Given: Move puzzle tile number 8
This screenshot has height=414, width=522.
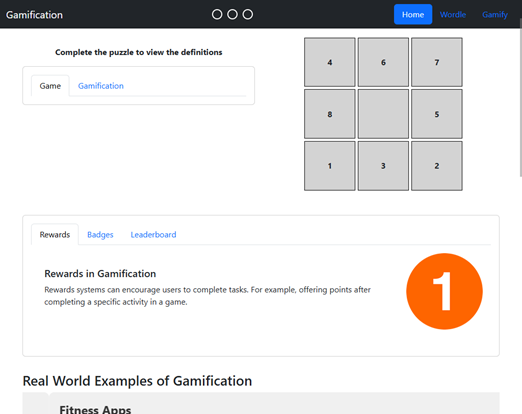Looking at the screenshot, I should coord(330,114).
